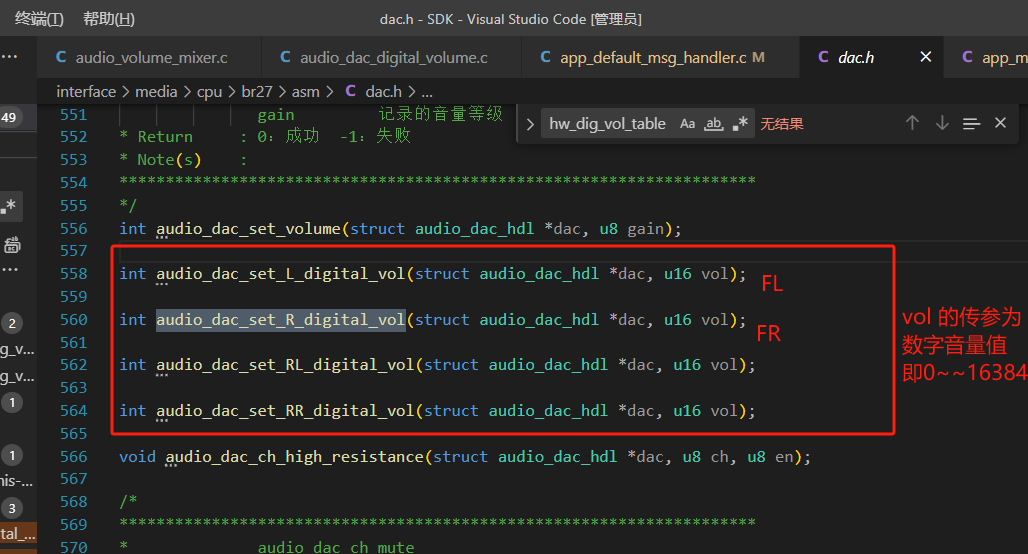The width and height of the screenshot is (1028, 554).
Task: Toggle Find in Selection icon
Action: pyautogui.click(x=972, y=123)
